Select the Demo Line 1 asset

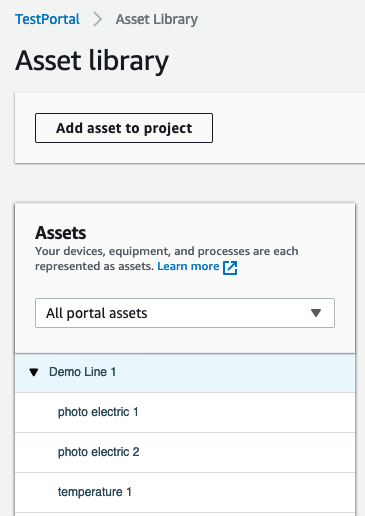click(185, 373)
